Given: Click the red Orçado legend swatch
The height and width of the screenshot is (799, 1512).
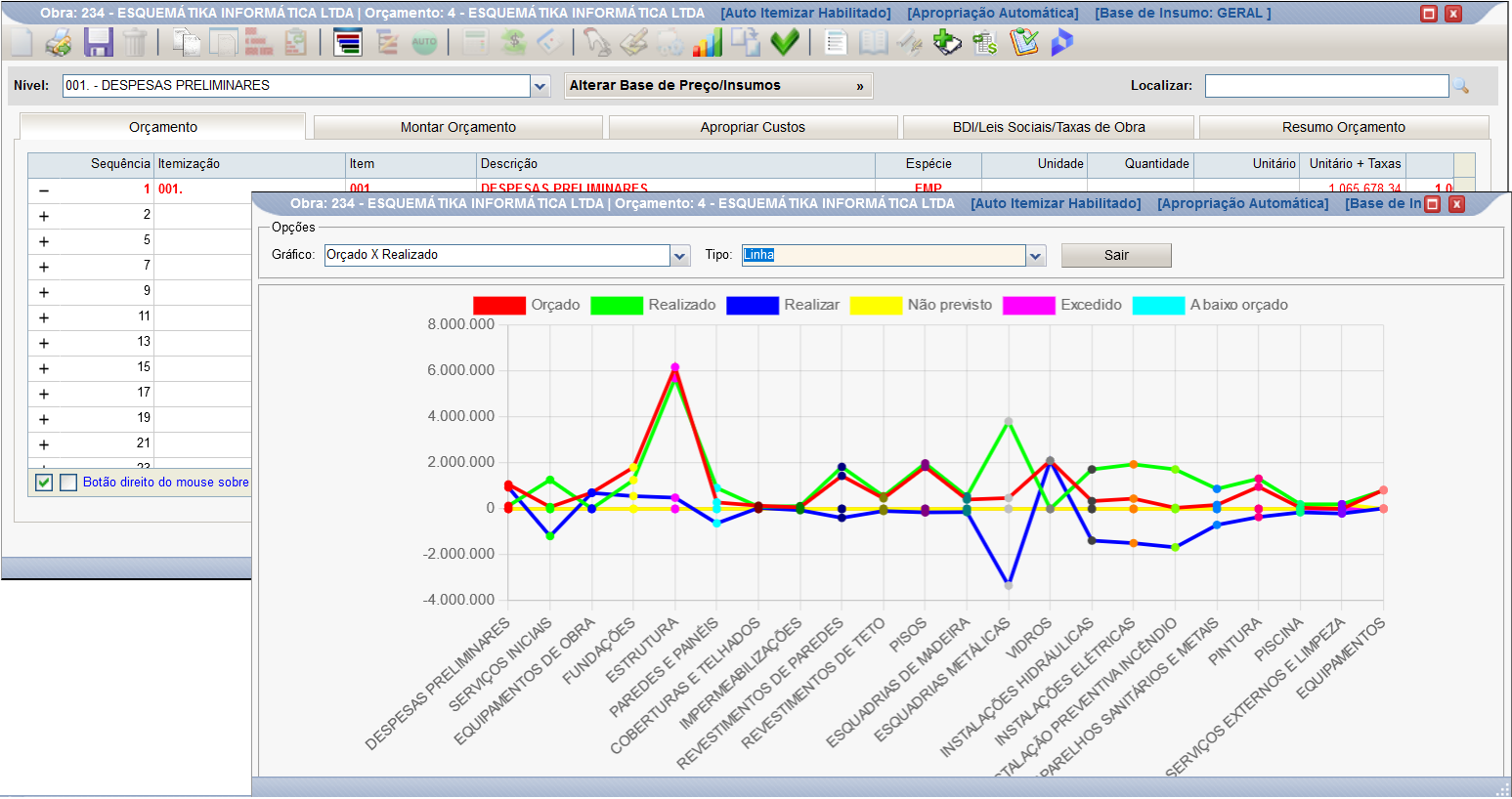Looking at the screenshot, I should (x=499, y=306).
